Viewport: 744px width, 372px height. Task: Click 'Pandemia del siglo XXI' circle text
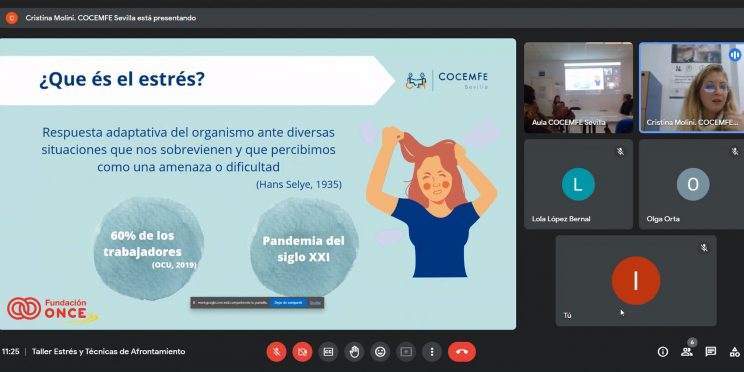tap(304, 249)
